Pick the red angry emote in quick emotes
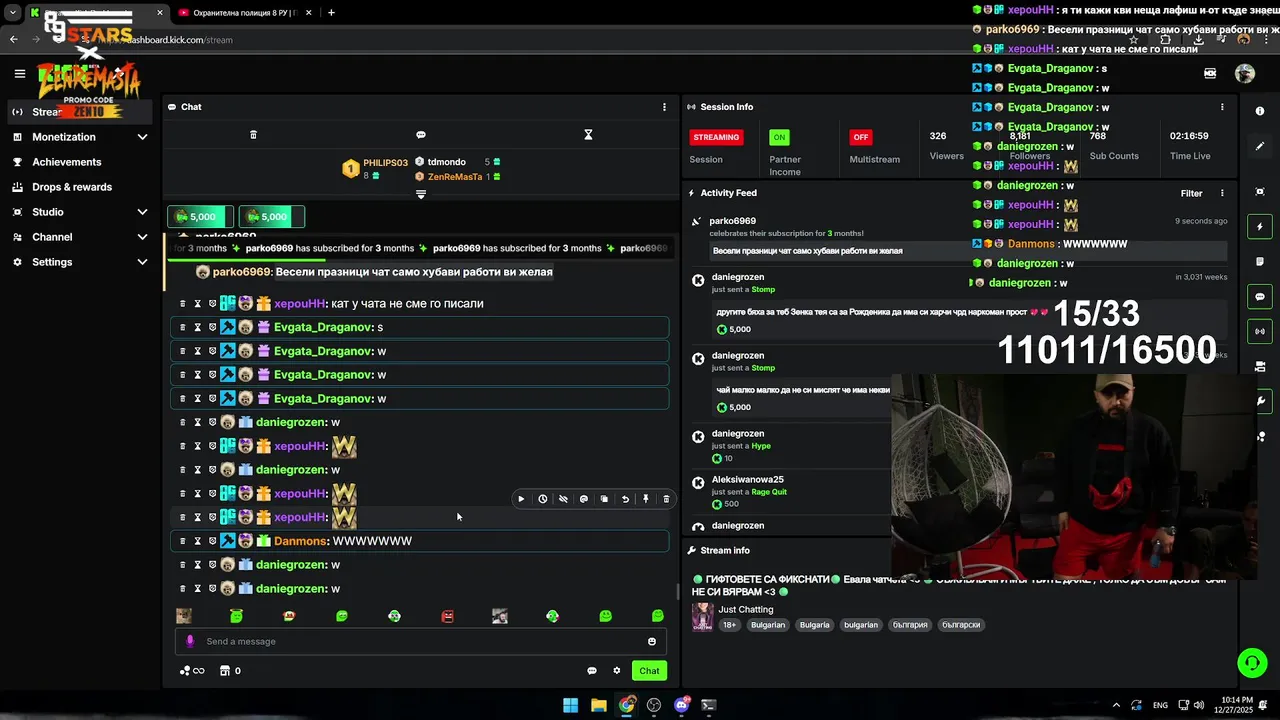The height and width of the screenshot is (720, 1280). click(447, 616)
